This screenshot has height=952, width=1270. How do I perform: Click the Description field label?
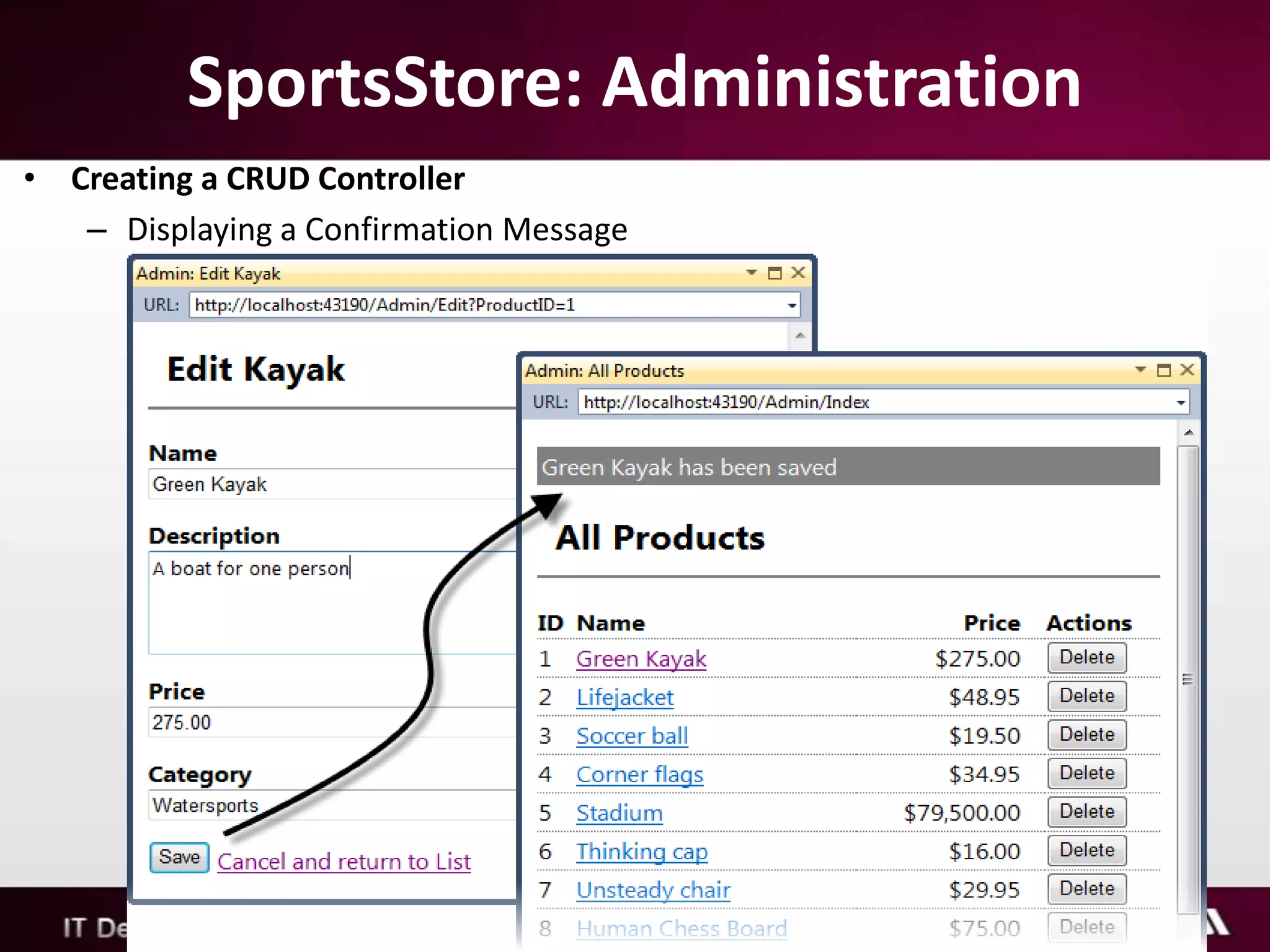[x=214, y=536]
